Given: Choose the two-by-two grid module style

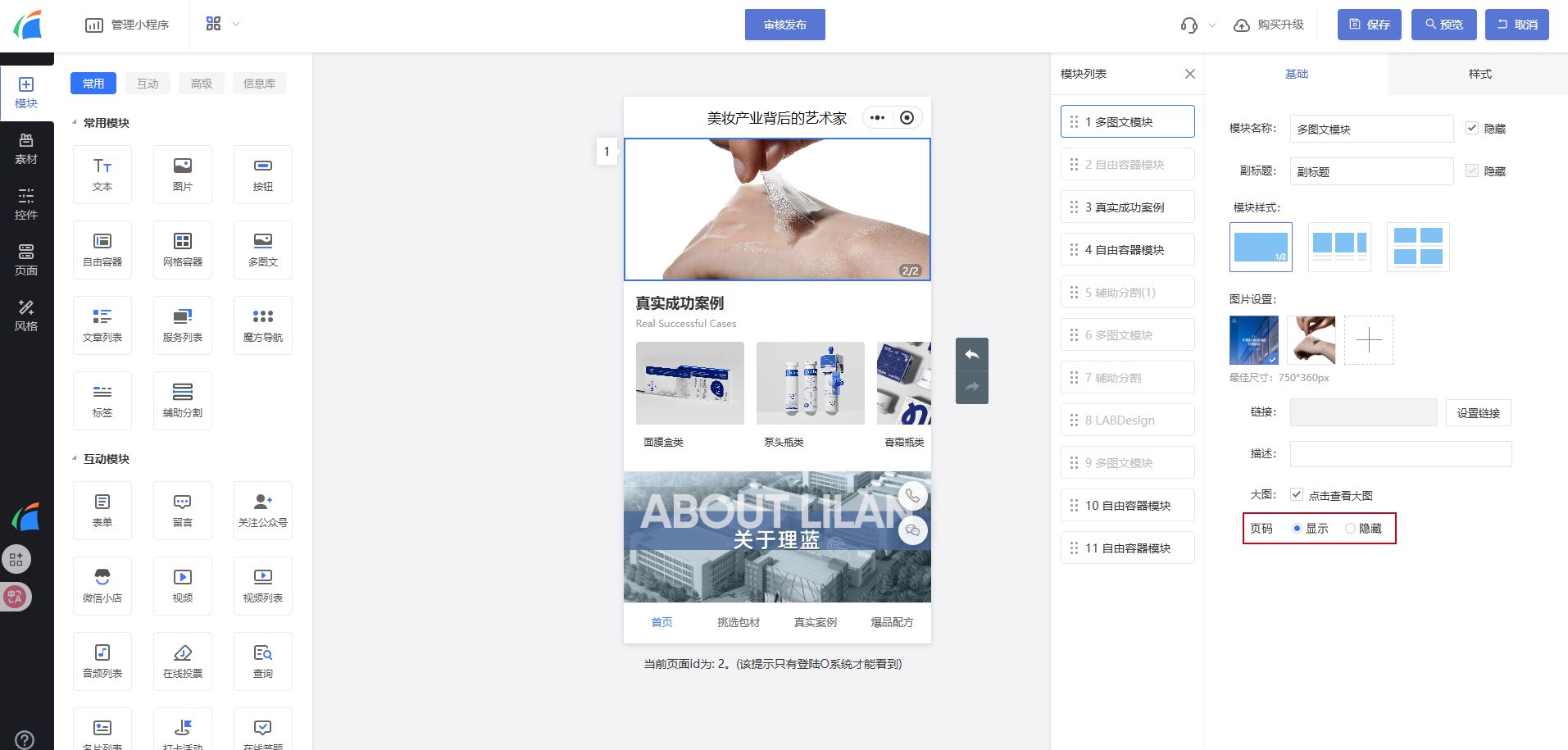Looking at the screenshot, I should (x=1418, y=247).
